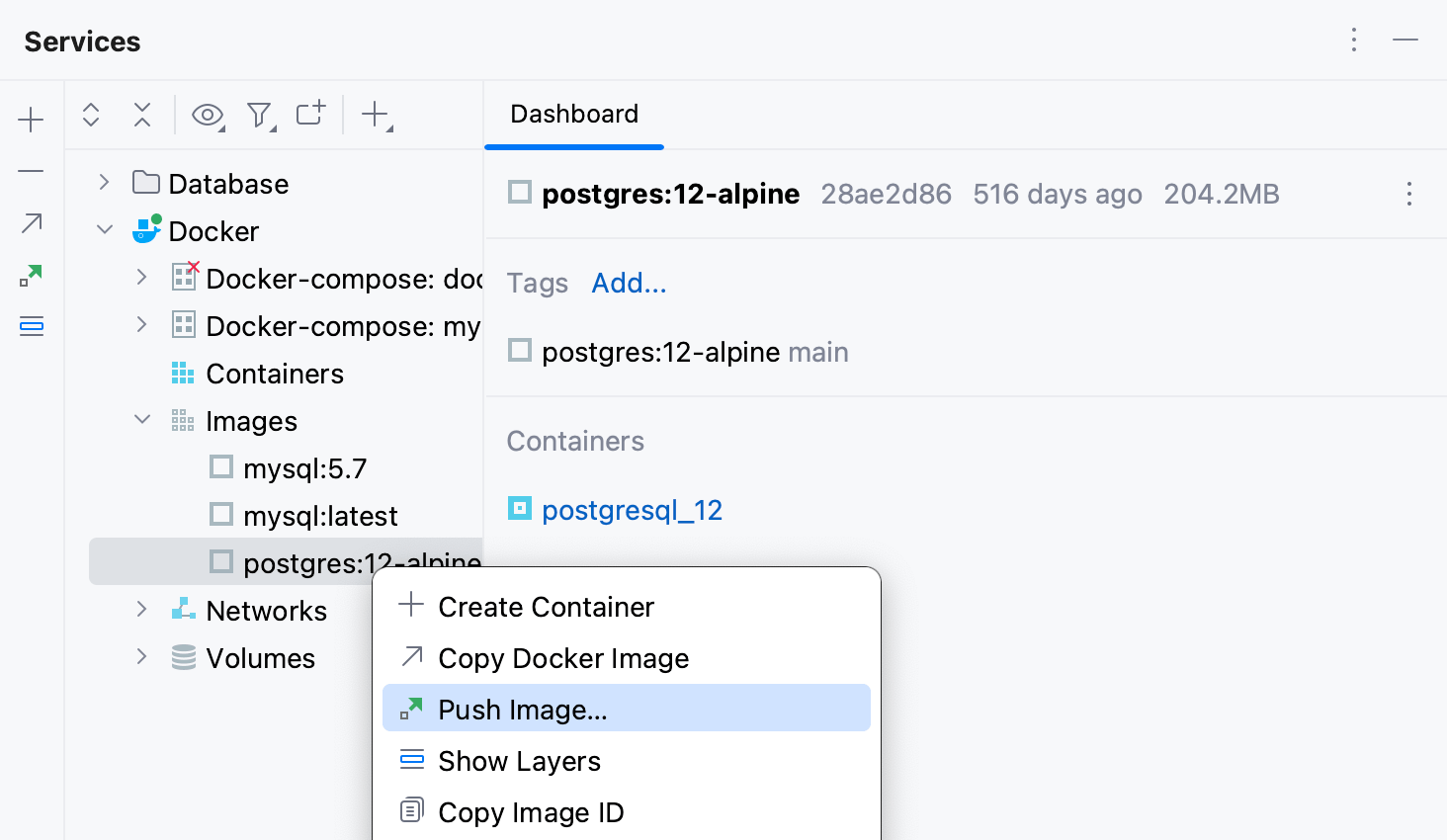This screenshot has height=840, width=1447.
Task: Select the Collapse All icon in toolbar
Action: [x=141, y=116]
